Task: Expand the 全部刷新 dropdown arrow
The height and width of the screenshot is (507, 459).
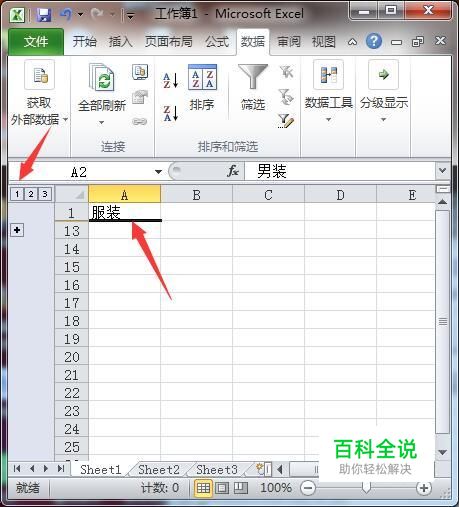Action: [x=101, y=122]
